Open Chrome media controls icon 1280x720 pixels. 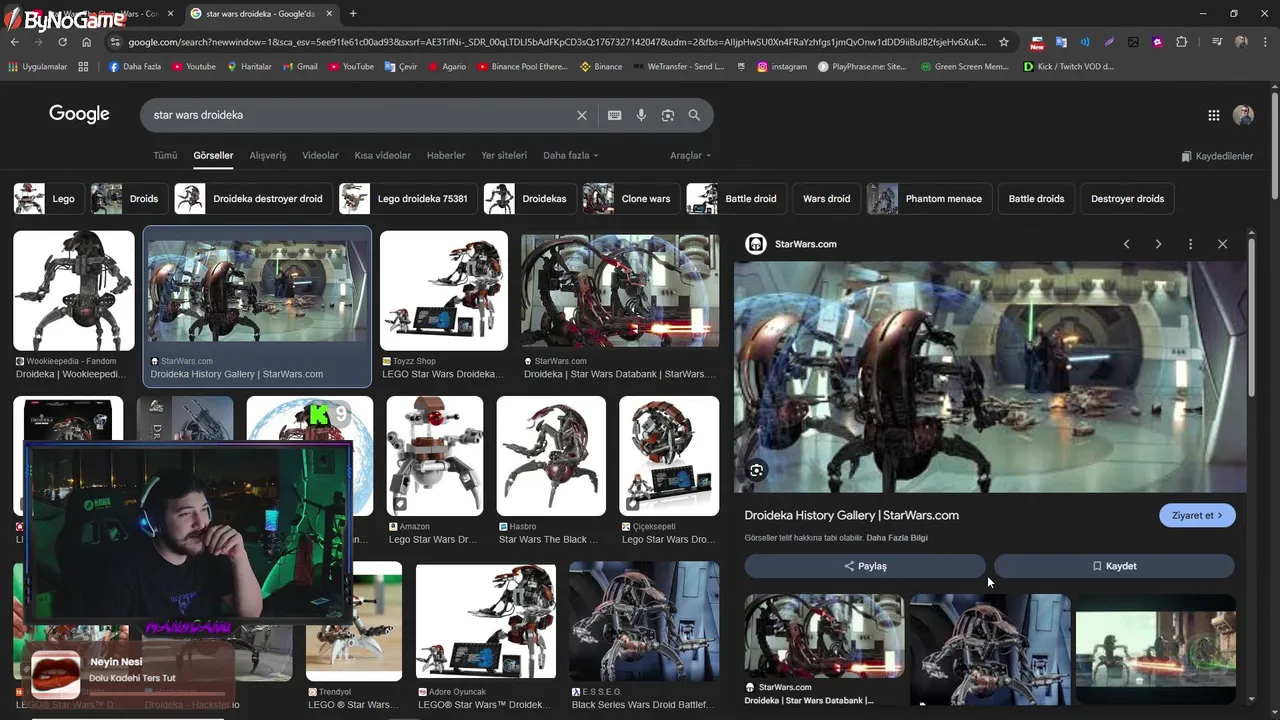tap(1217, 42)
